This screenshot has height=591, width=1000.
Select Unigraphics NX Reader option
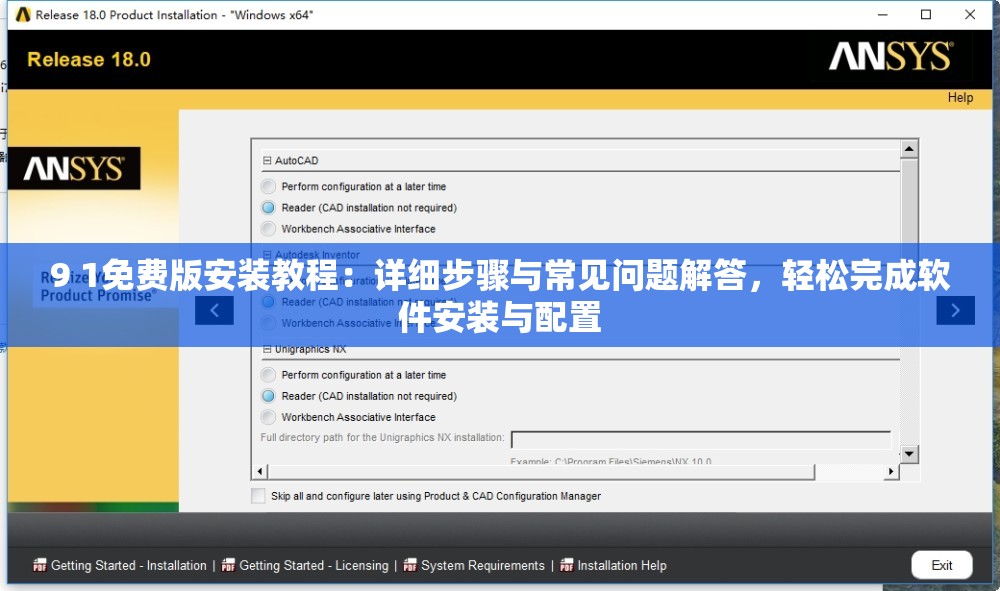[x=268, y=396]
